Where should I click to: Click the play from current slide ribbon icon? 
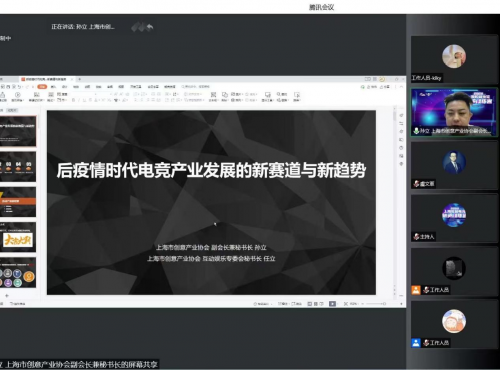18,95
